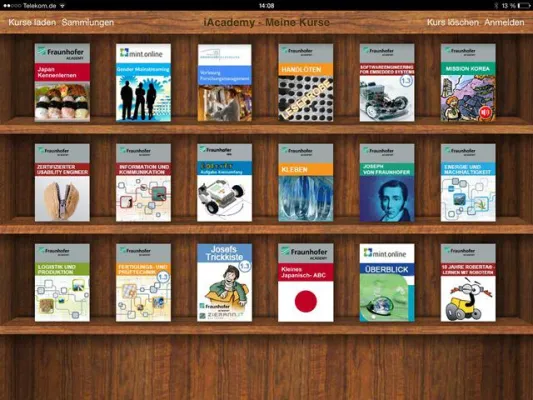Open the mint.online Überblick course
533x400 pixels.
[387, 282]
